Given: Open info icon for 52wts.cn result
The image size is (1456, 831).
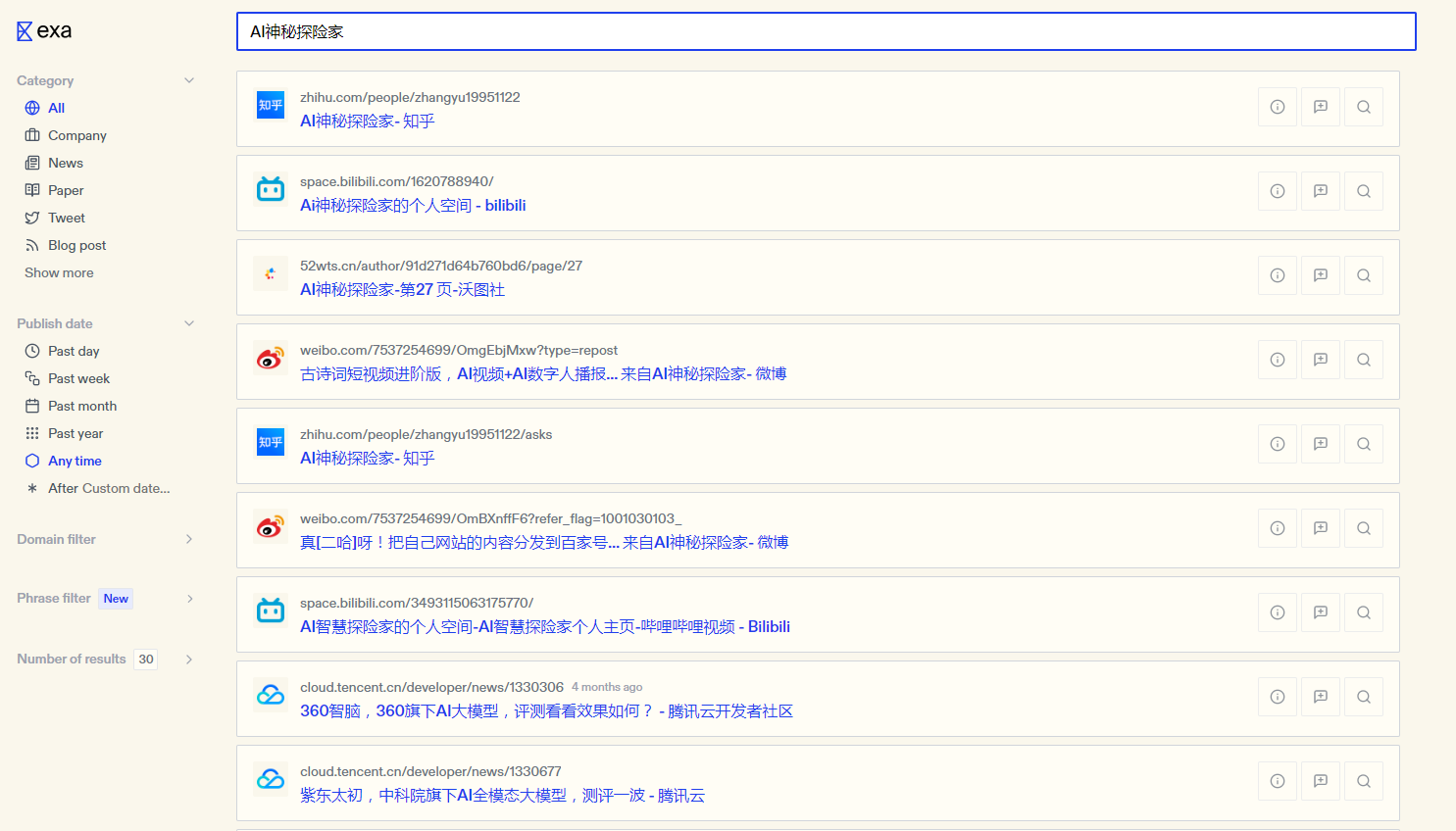Looking at the screenshot, I should (1278, 275).
